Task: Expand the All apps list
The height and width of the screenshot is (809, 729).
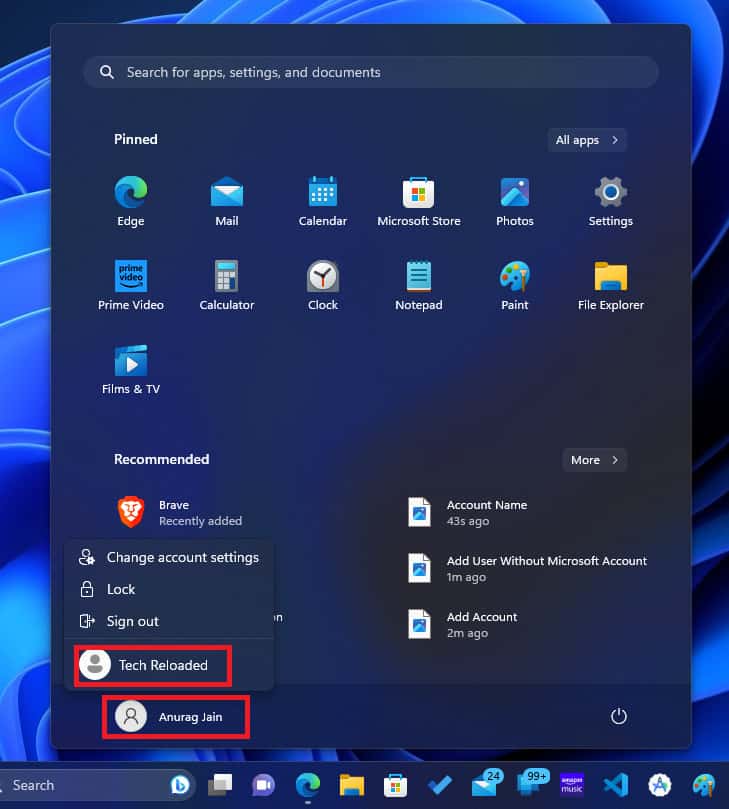Action: 587,140
